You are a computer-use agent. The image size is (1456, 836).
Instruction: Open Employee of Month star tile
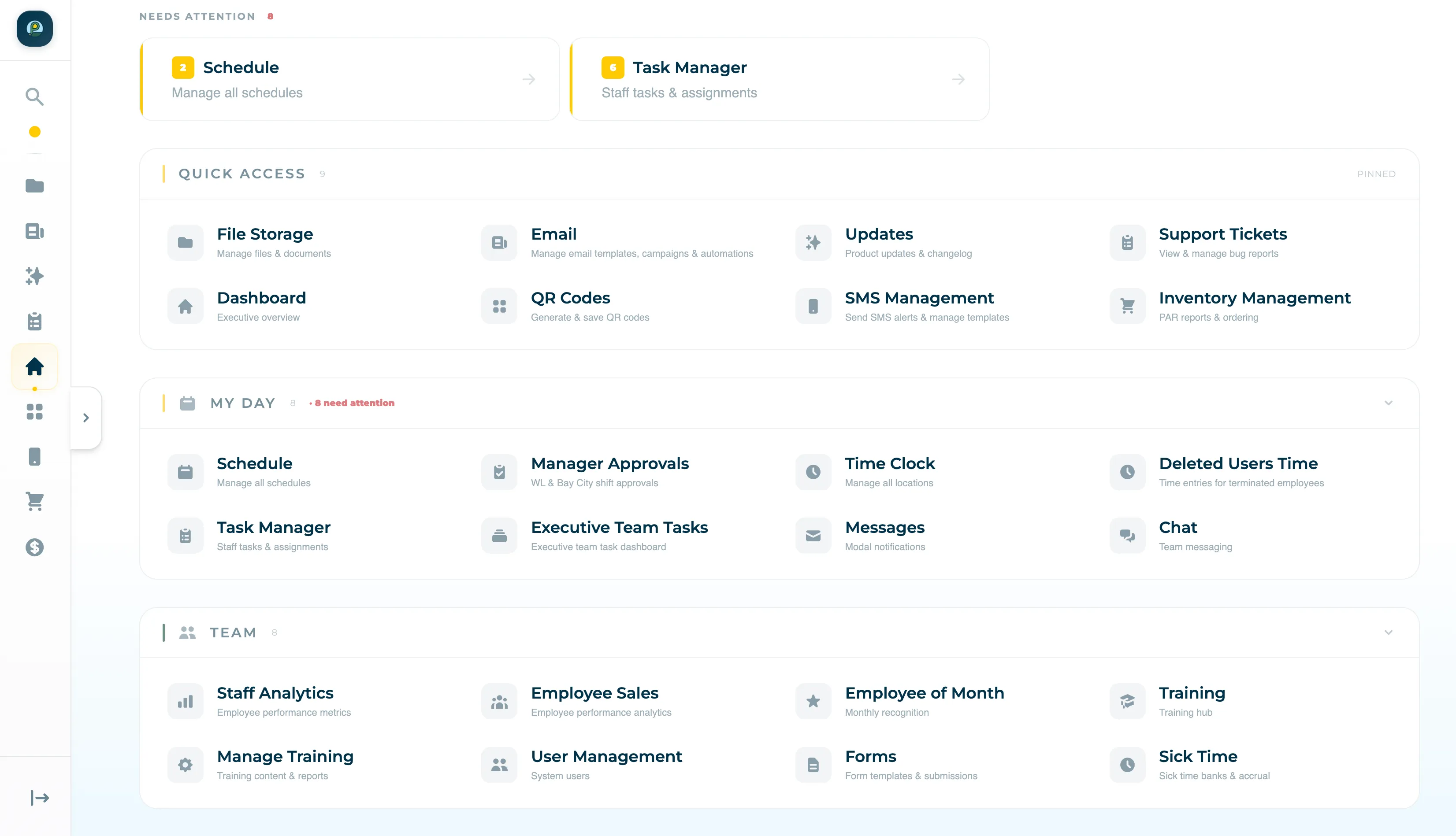coord(924,694)
